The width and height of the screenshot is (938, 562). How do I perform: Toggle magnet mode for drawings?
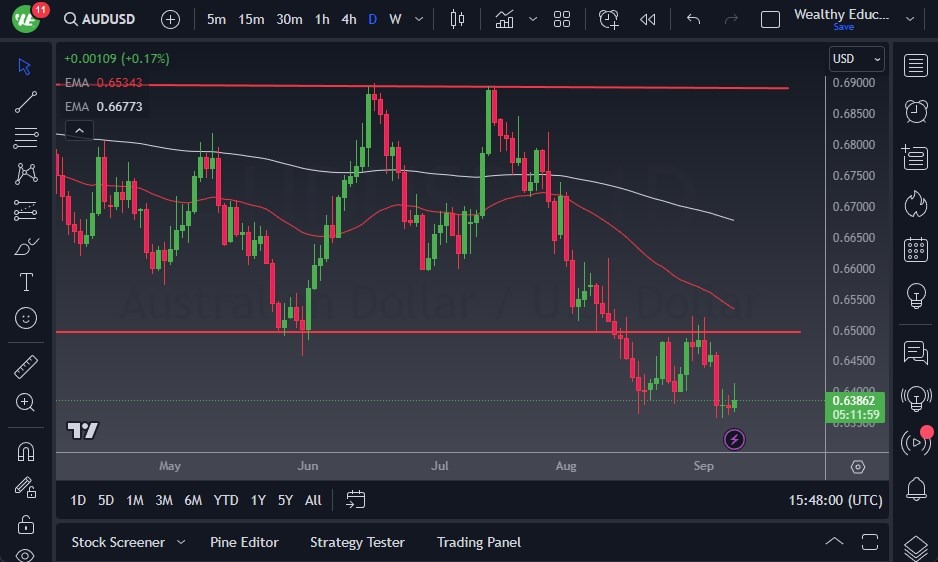tap(26, 451)
